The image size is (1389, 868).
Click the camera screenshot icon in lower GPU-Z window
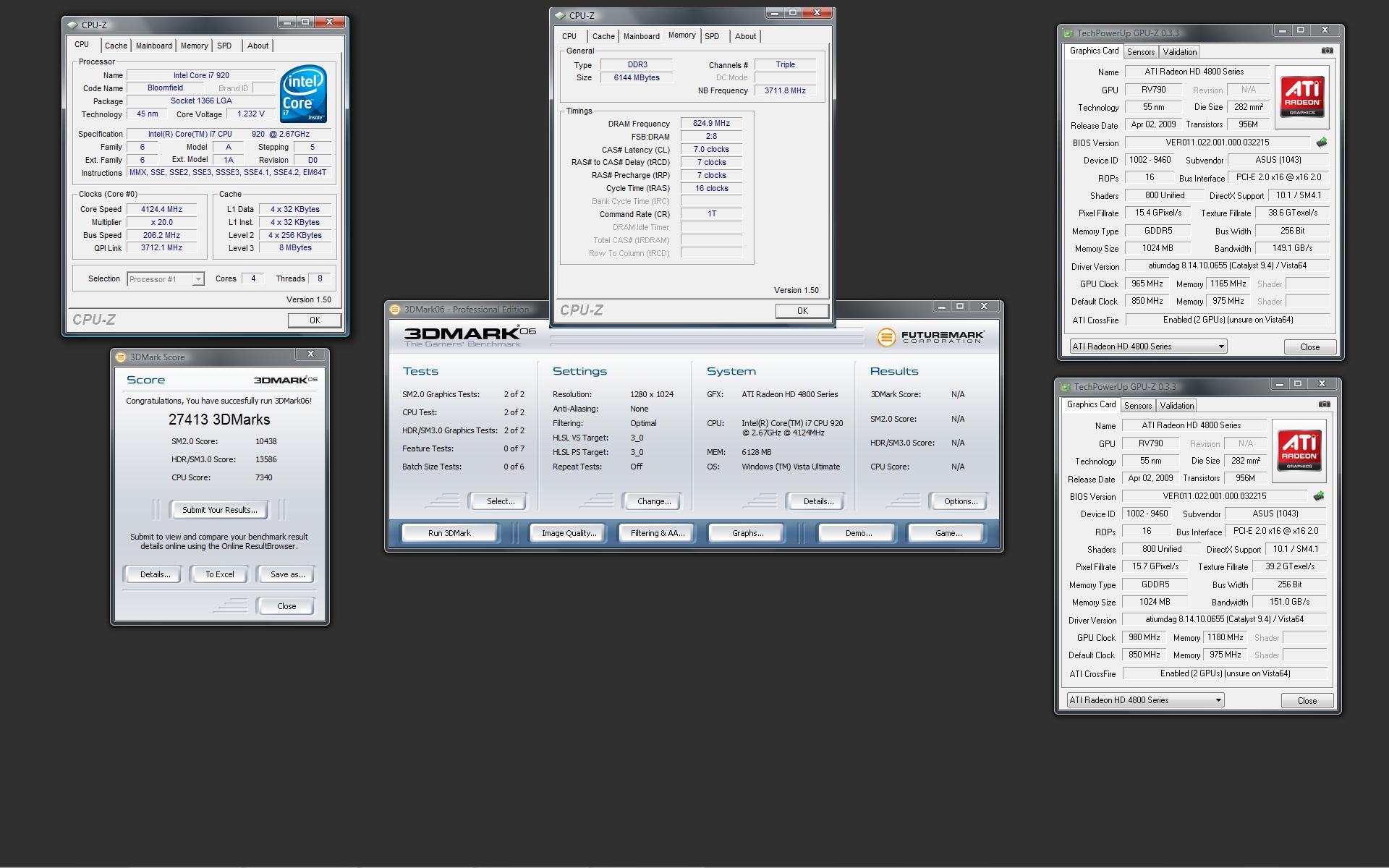click(1324, 404)
